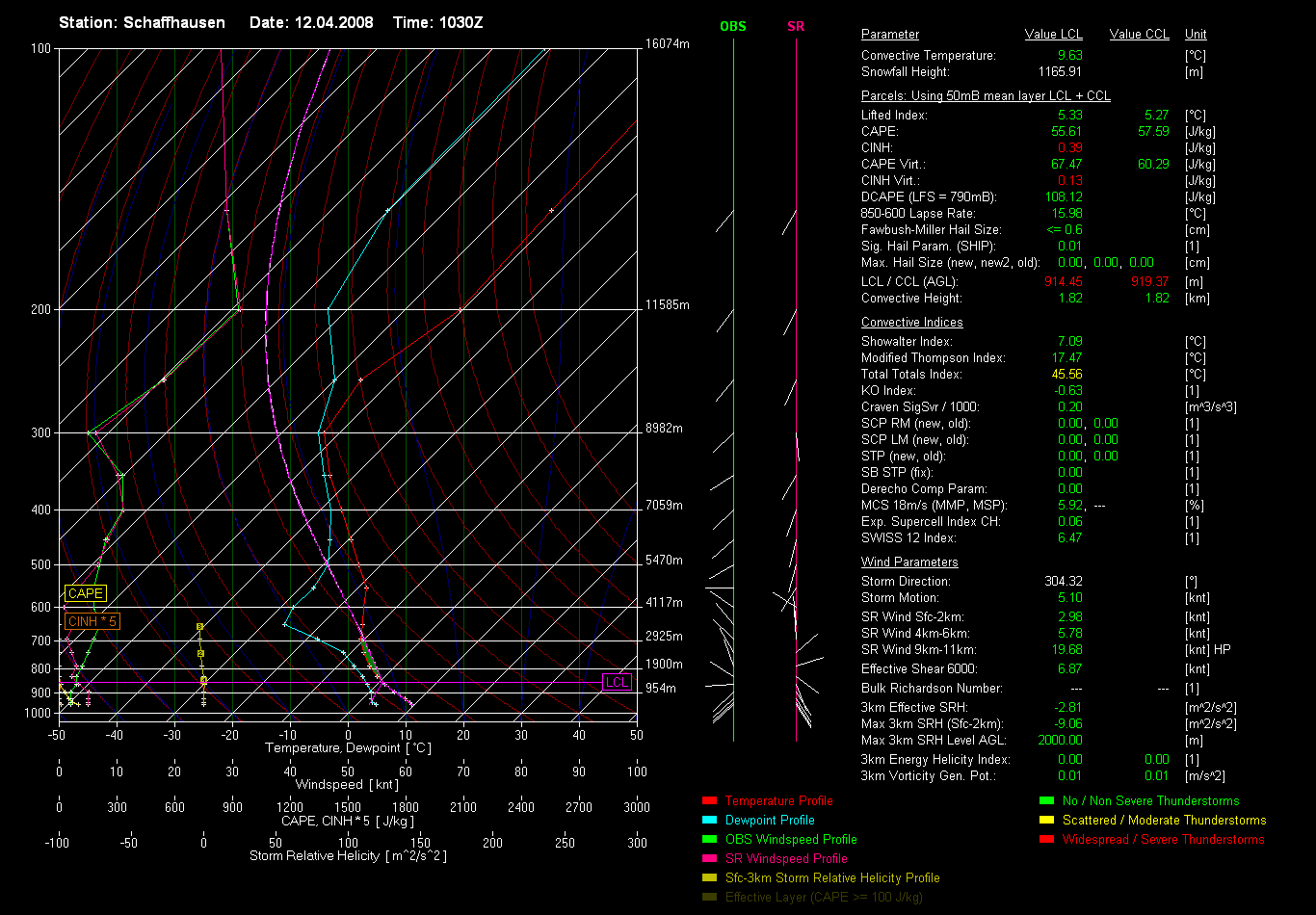The width and height of the screenshot is (1316, 915).
Task: Click the 11585m height label
Action: point(668,305)
